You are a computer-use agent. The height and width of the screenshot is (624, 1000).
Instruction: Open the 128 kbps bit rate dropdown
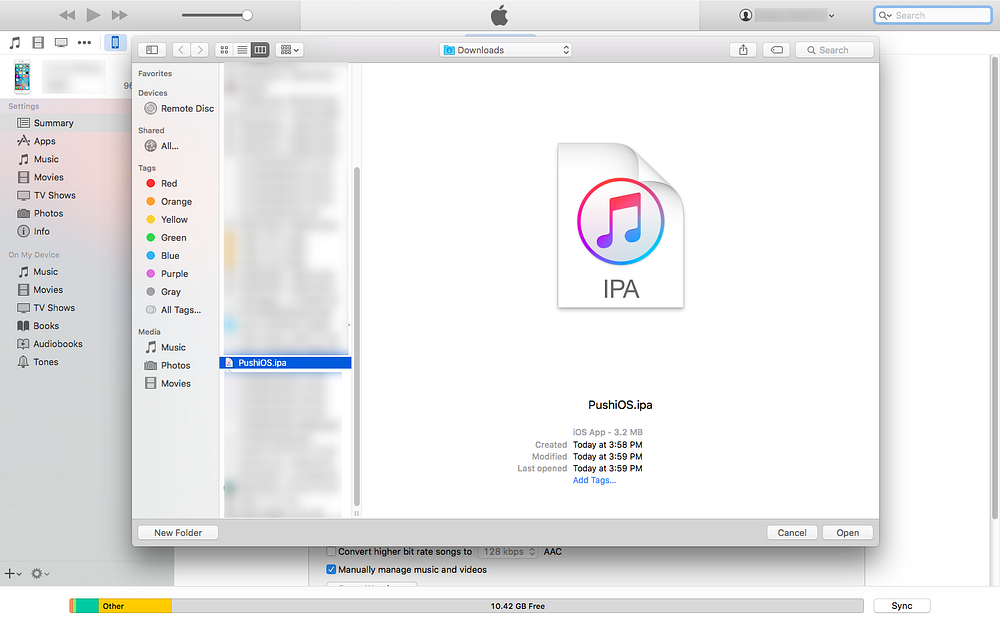[x=508, y=551]
